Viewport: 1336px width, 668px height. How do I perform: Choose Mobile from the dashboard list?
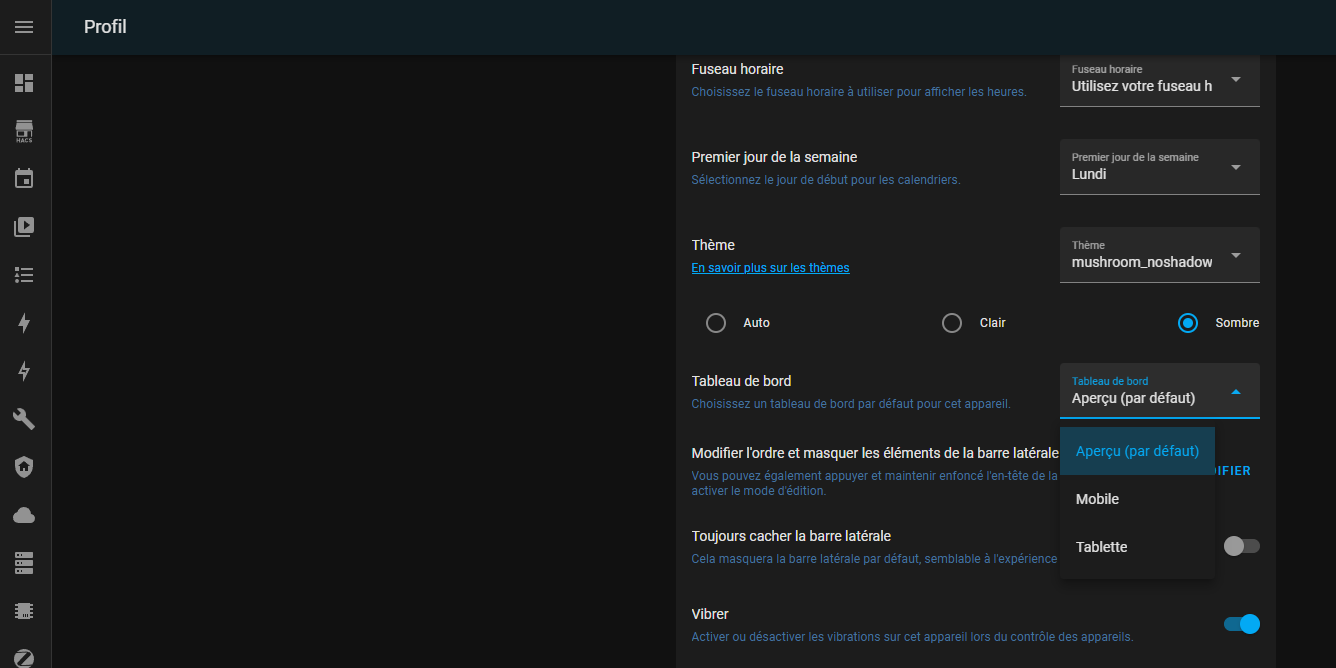click(1097, 499)
